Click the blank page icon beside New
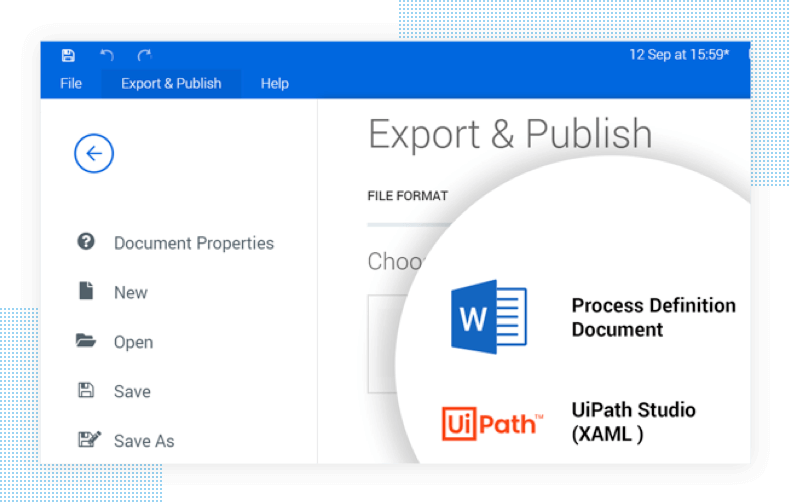The height and width of the screenshot is (502, 789). point(86,291)
